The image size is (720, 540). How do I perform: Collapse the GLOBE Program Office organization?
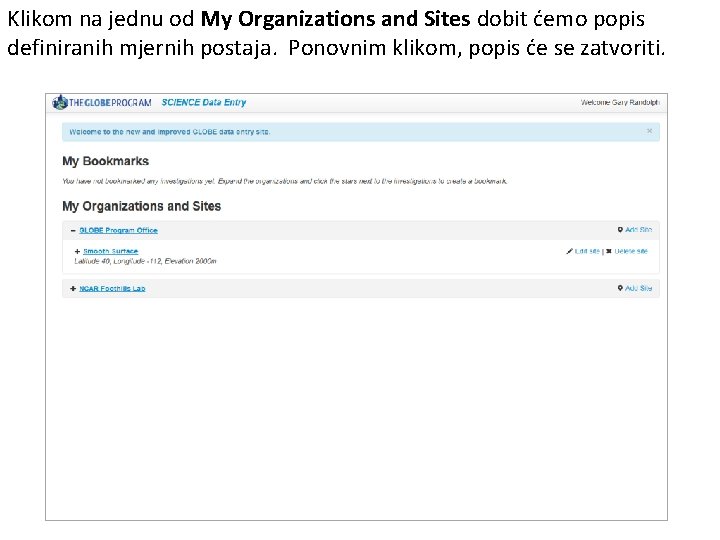73,231
